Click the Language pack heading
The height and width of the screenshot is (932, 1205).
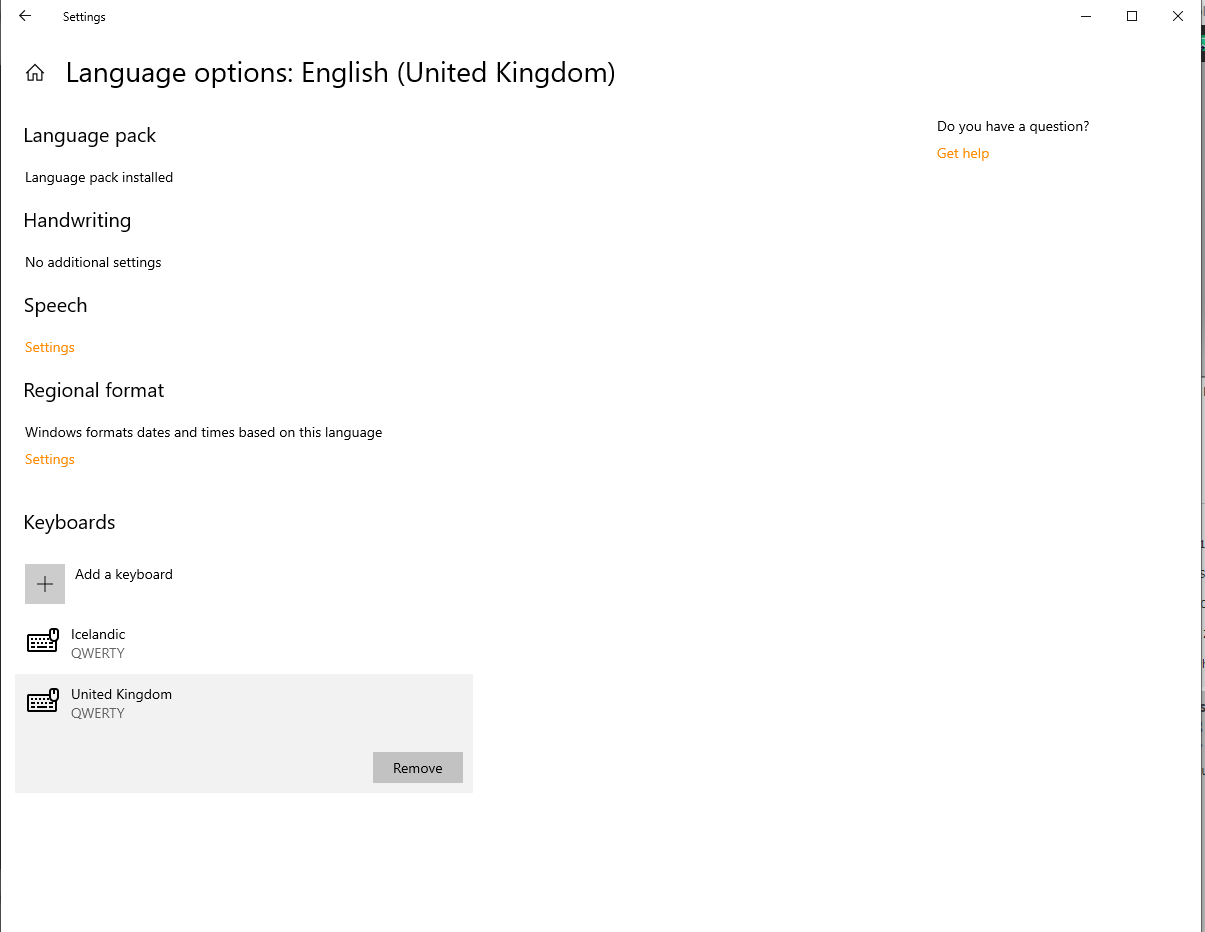point(90,135)
